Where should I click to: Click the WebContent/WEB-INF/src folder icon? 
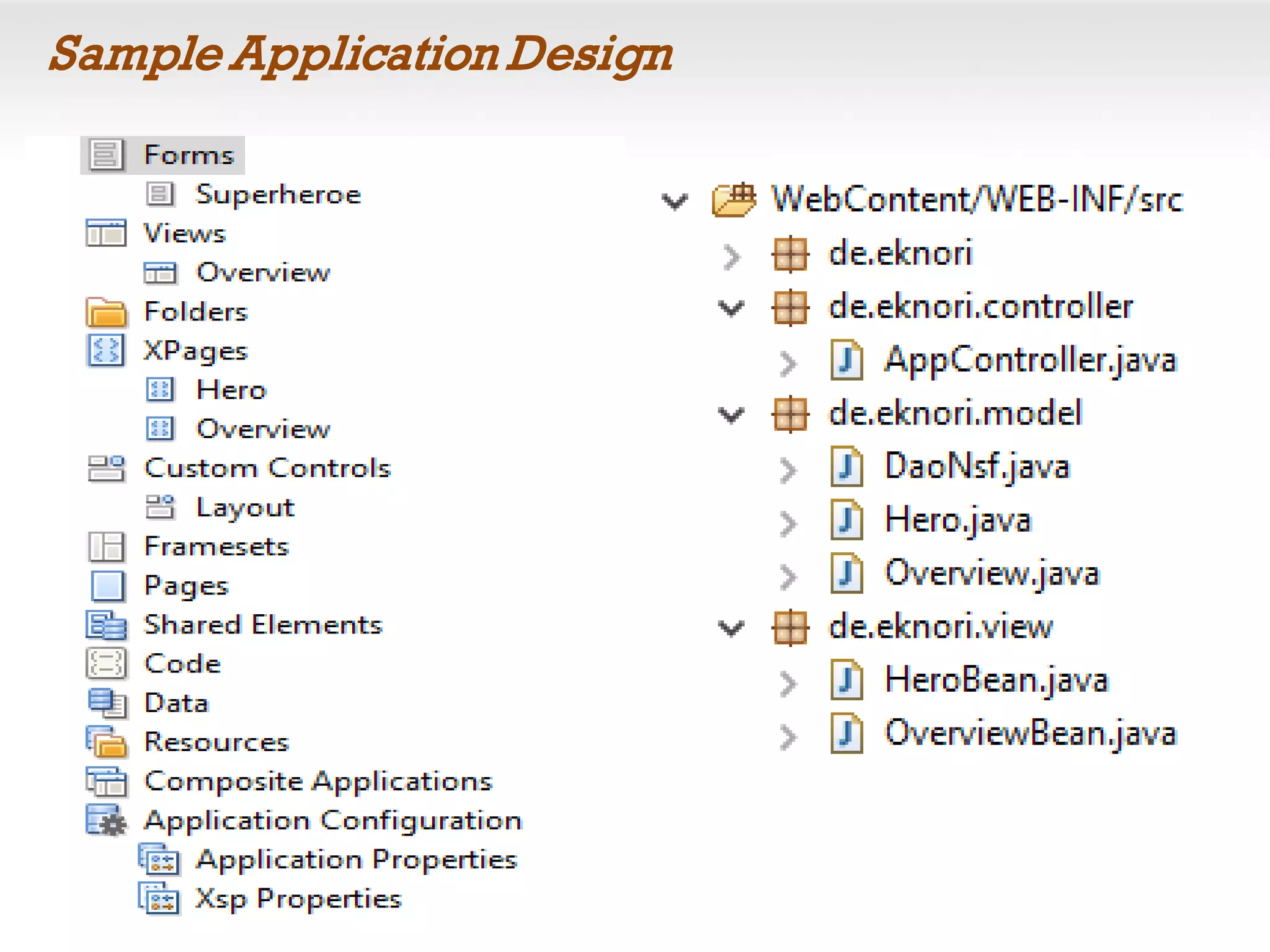[734, 200]
